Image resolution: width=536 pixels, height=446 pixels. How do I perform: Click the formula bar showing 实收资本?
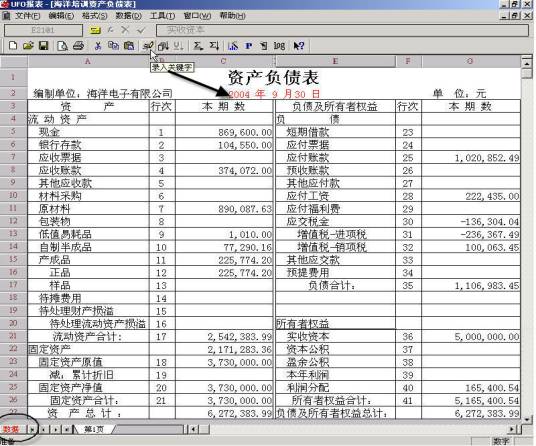(x=342, y=30)
